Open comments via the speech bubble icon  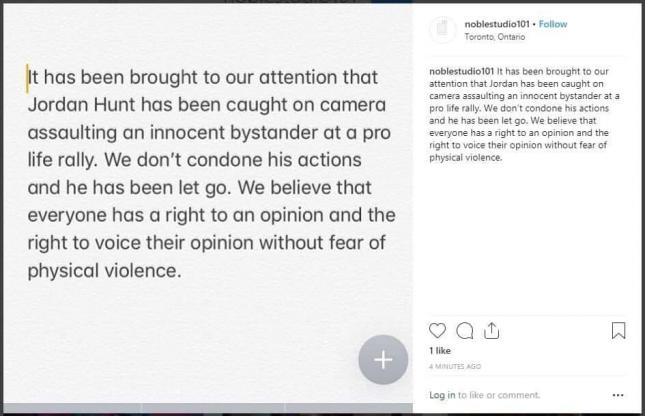(464, 331)
